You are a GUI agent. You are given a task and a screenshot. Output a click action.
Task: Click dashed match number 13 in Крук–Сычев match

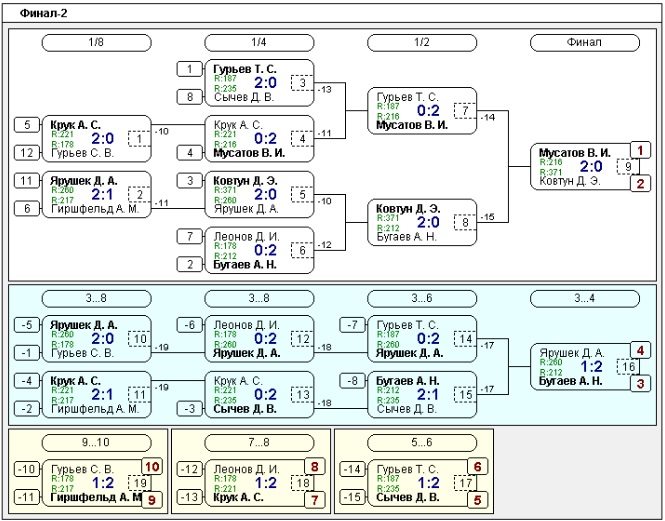point(302,395)
